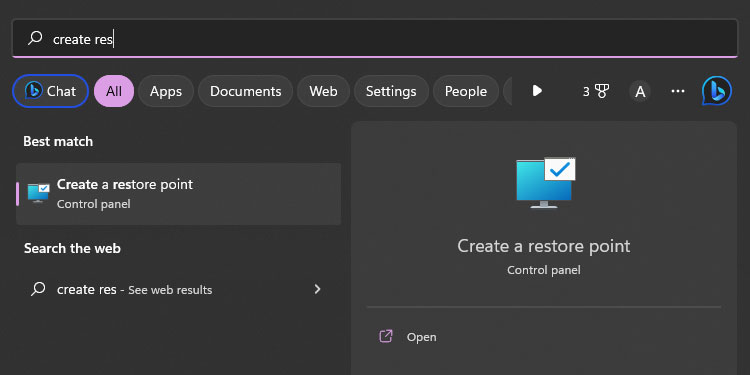Screen dimensions: 750x375
Task: Open the Bing Chat filter
Action: 51,91
